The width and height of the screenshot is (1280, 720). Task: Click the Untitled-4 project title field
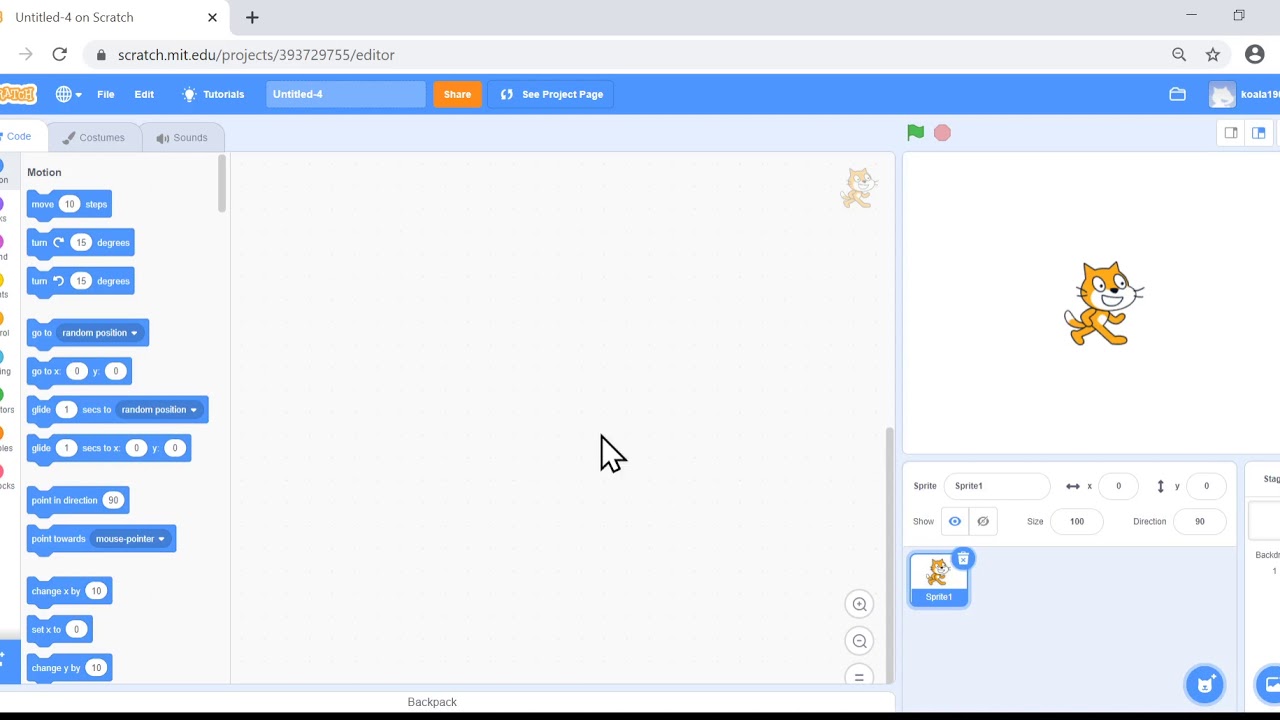pyautogui.click(x=346, y=94)
